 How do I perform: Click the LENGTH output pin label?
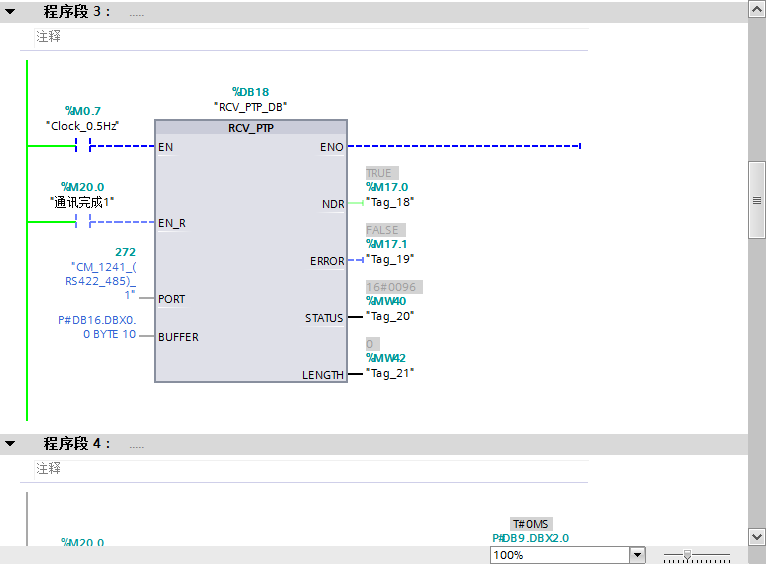point(322,375)
